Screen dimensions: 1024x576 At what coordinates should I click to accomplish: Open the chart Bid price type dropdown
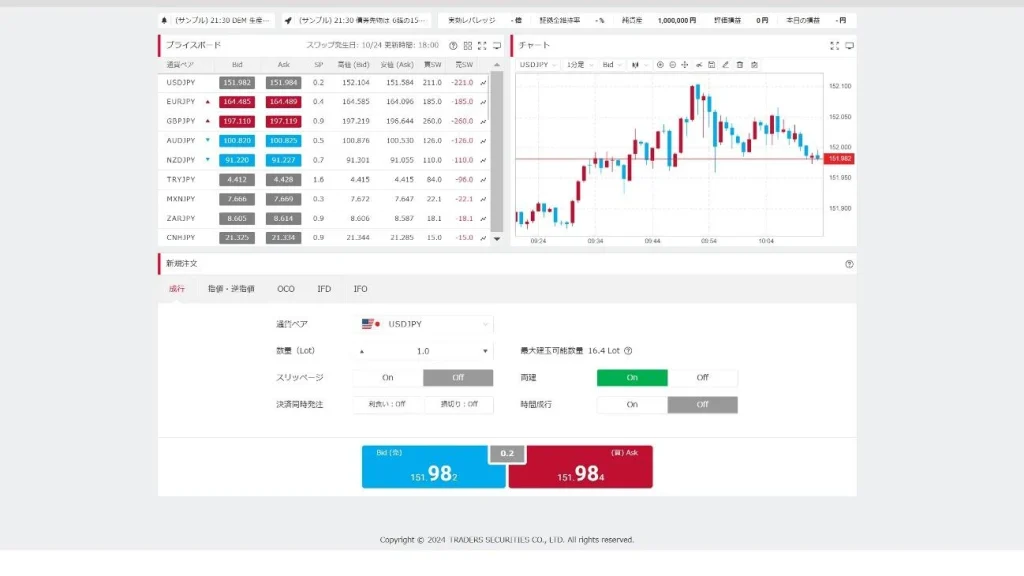pos(612,65)
